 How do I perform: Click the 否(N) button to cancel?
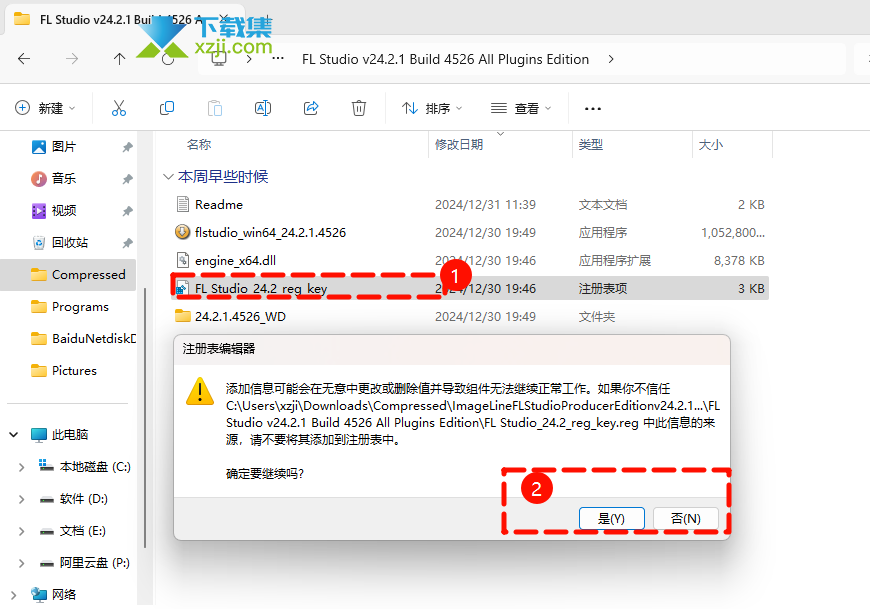[685, 518]
